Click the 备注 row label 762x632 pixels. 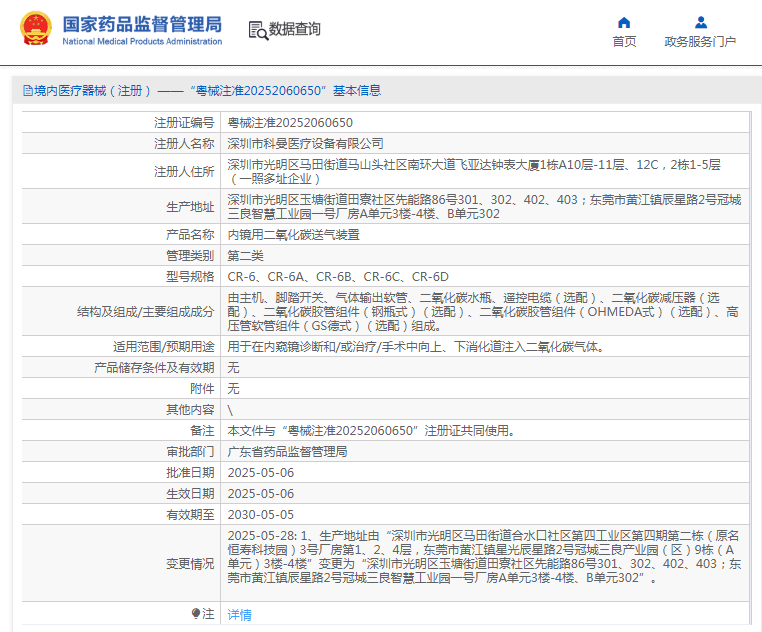coord(202,431)
